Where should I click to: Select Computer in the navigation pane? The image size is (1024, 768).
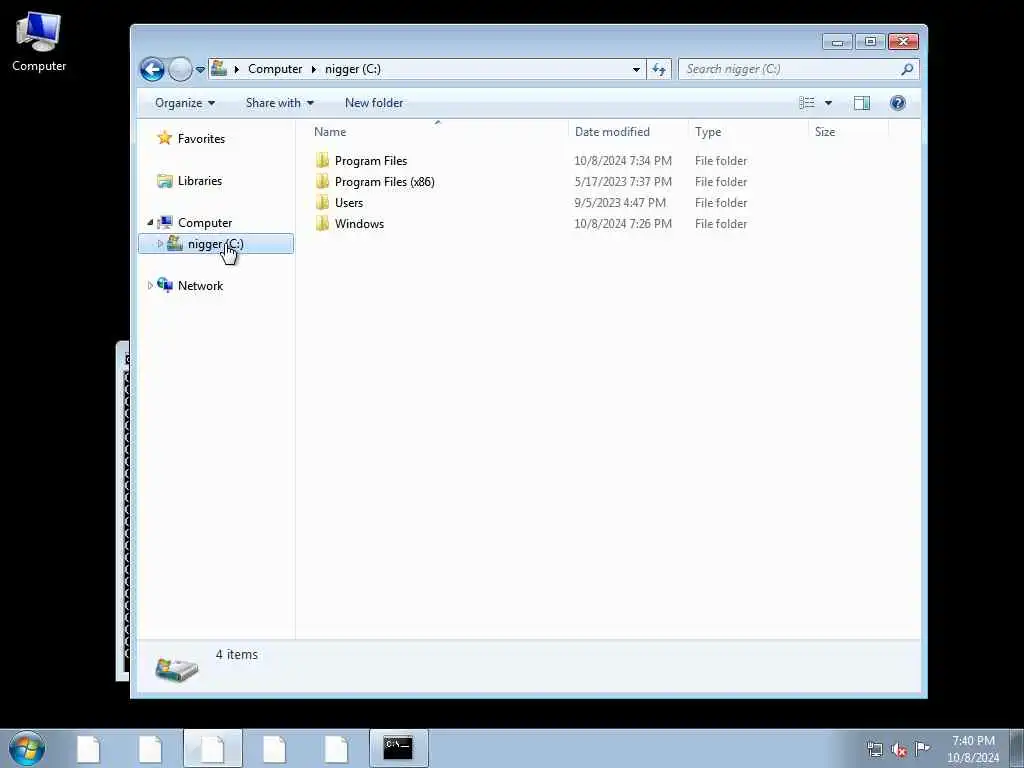pos(205,223)
